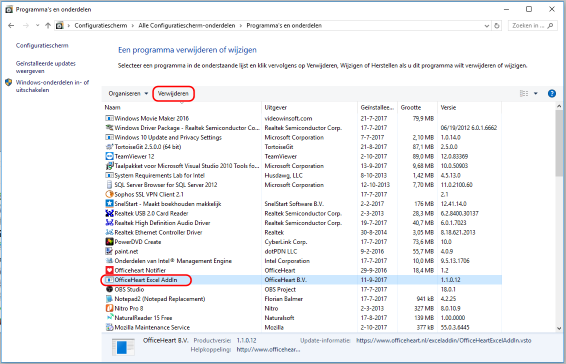Click the Windows Movie Maker 2016 icon
566x364 pixels.
[109, 118]
